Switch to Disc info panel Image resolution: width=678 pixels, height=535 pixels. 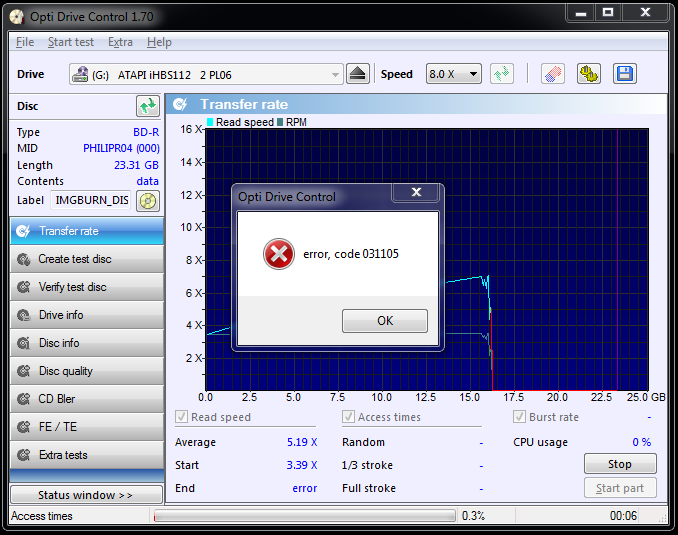87,343
